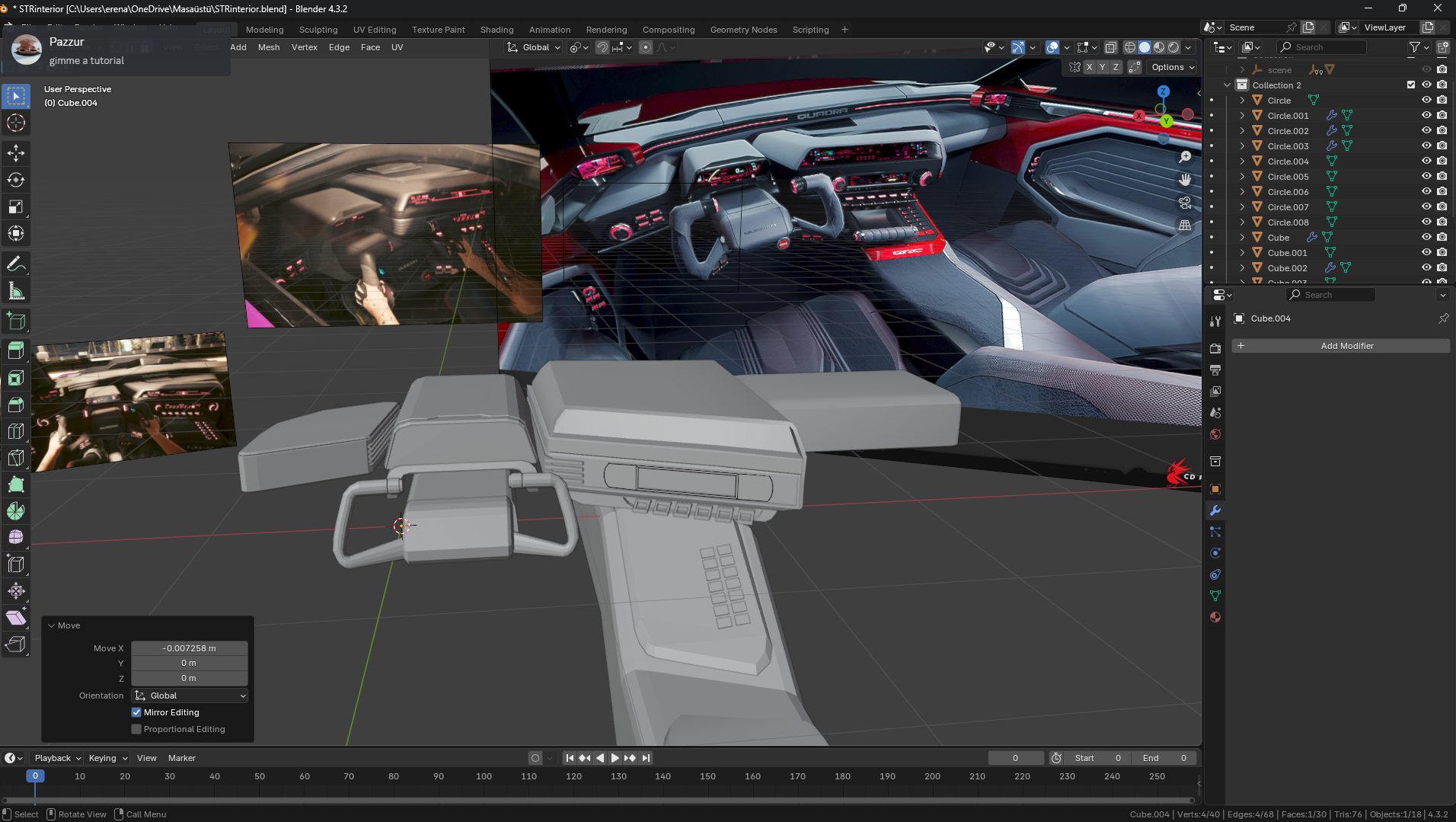
Task: Select the Rotate tool in toolbar
Action: 16,180
